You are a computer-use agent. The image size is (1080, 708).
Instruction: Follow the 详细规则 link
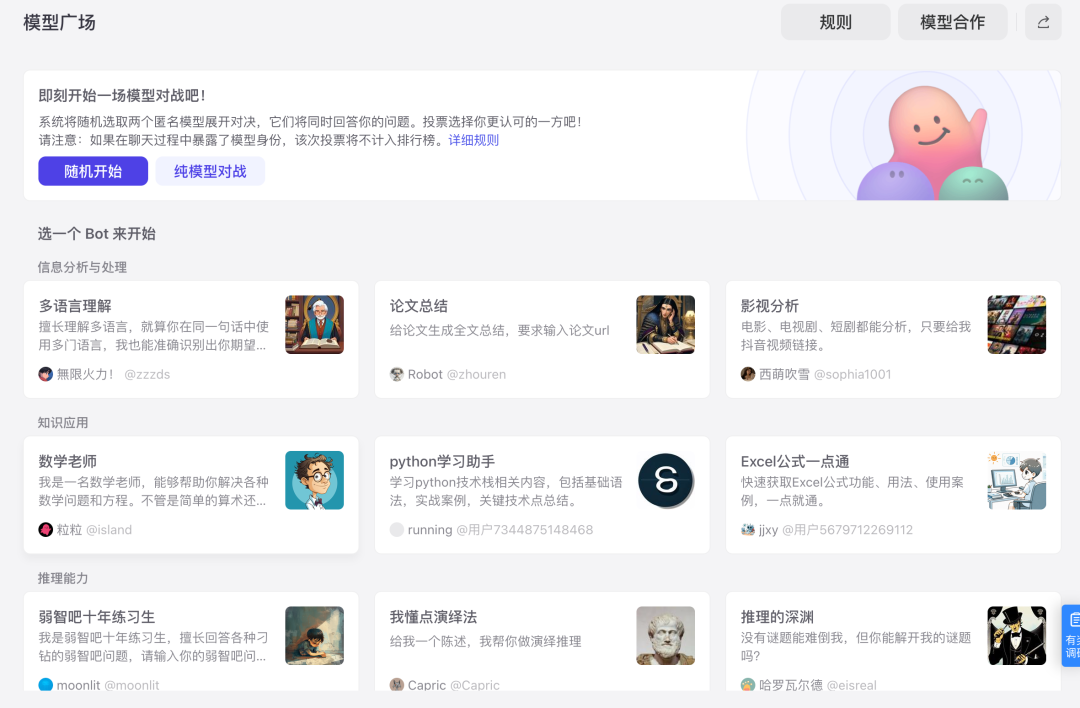click(x=473, y=140)
